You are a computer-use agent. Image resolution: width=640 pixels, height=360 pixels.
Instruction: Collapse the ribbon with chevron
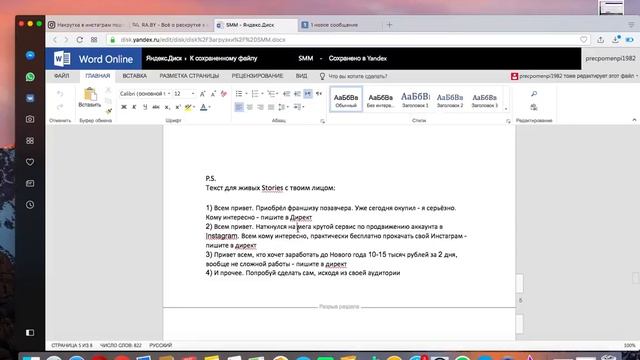coord(634,120)
